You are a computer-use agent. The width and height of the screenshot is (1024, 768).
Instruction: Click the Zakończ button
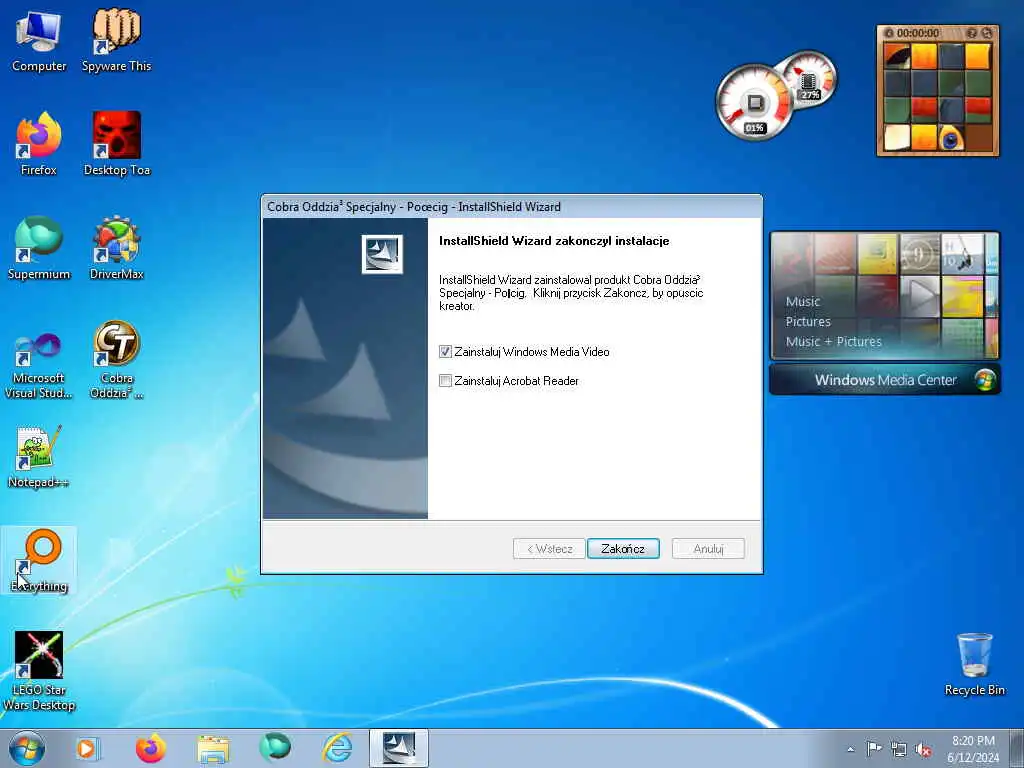623,549
